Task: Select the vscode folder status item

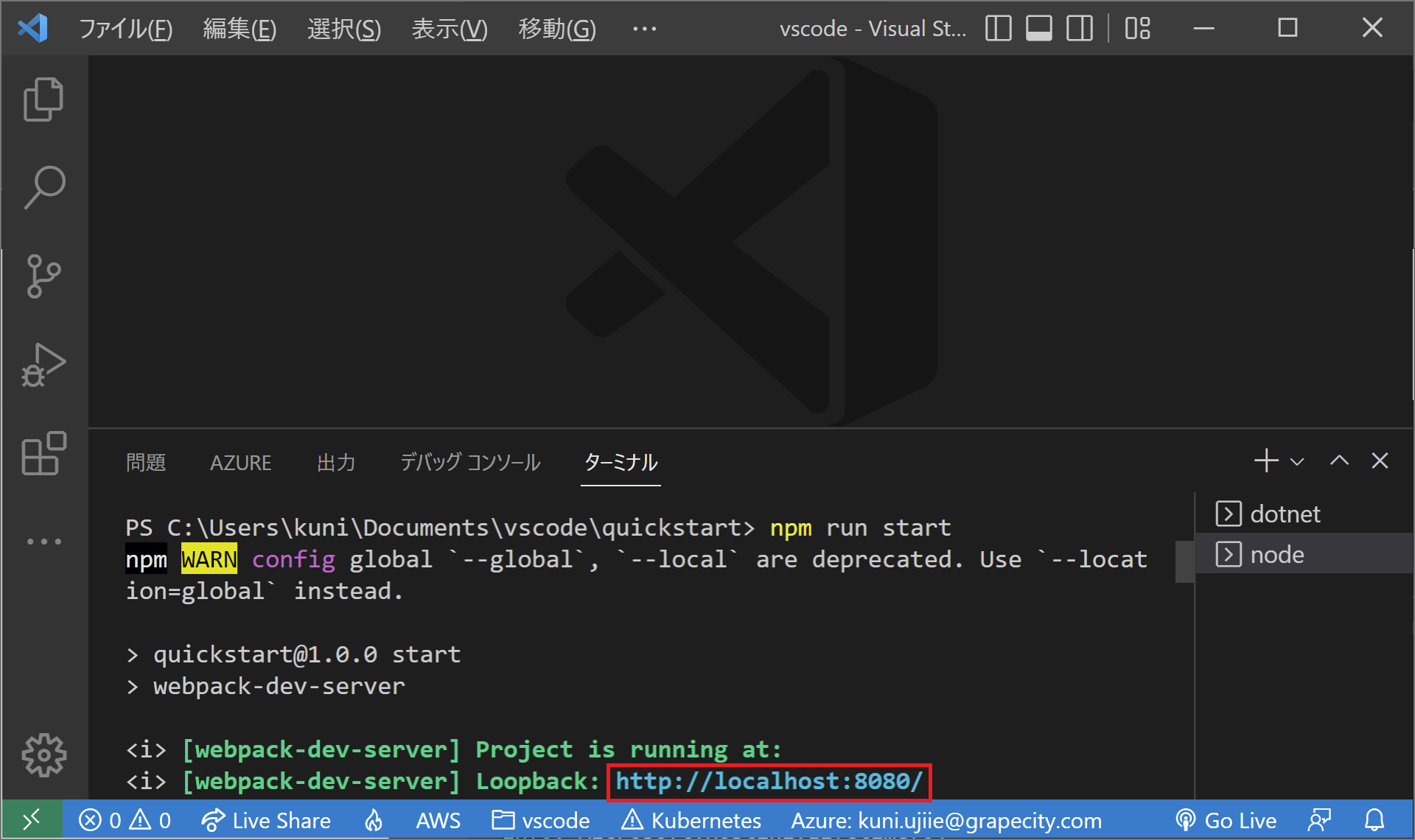Action: [x=541, y=820]
